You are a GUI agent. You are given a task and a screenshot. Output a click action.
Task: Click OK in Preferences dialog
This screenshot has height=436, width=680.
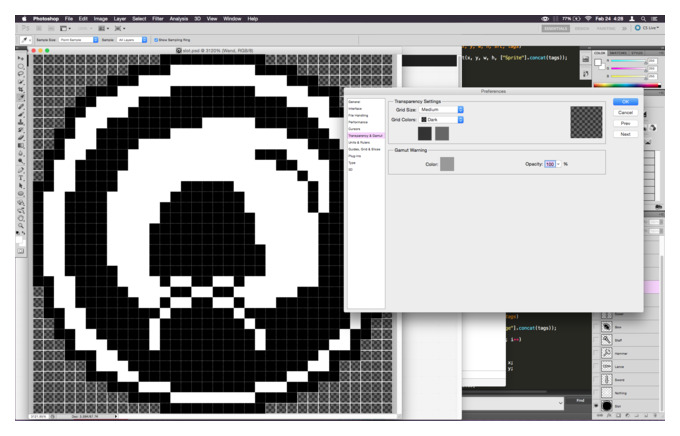pyautogui.click(x=625, y=102)
